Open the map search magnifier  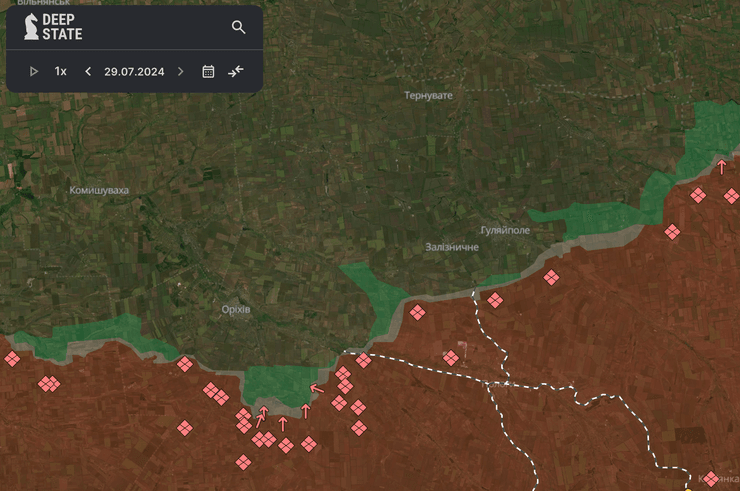238,27
